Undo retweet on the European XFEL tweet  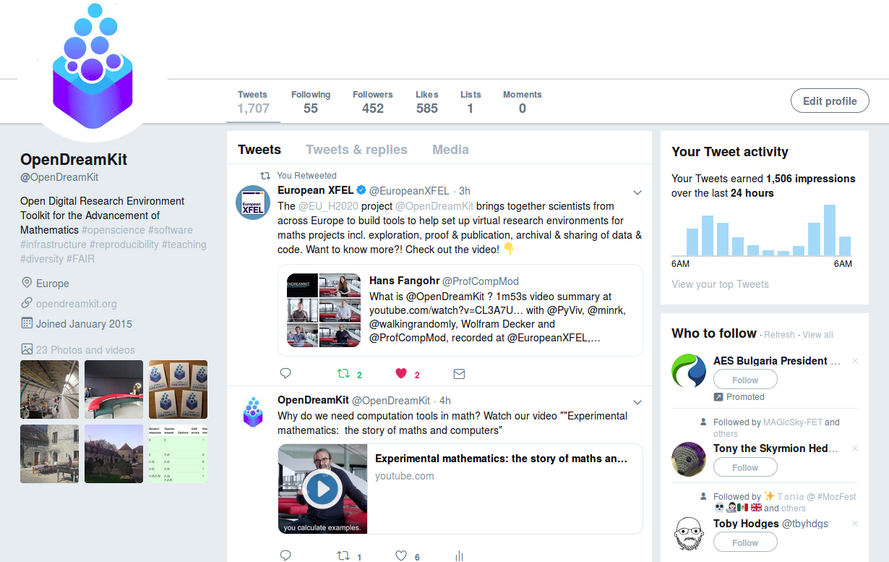pos(343,373)
